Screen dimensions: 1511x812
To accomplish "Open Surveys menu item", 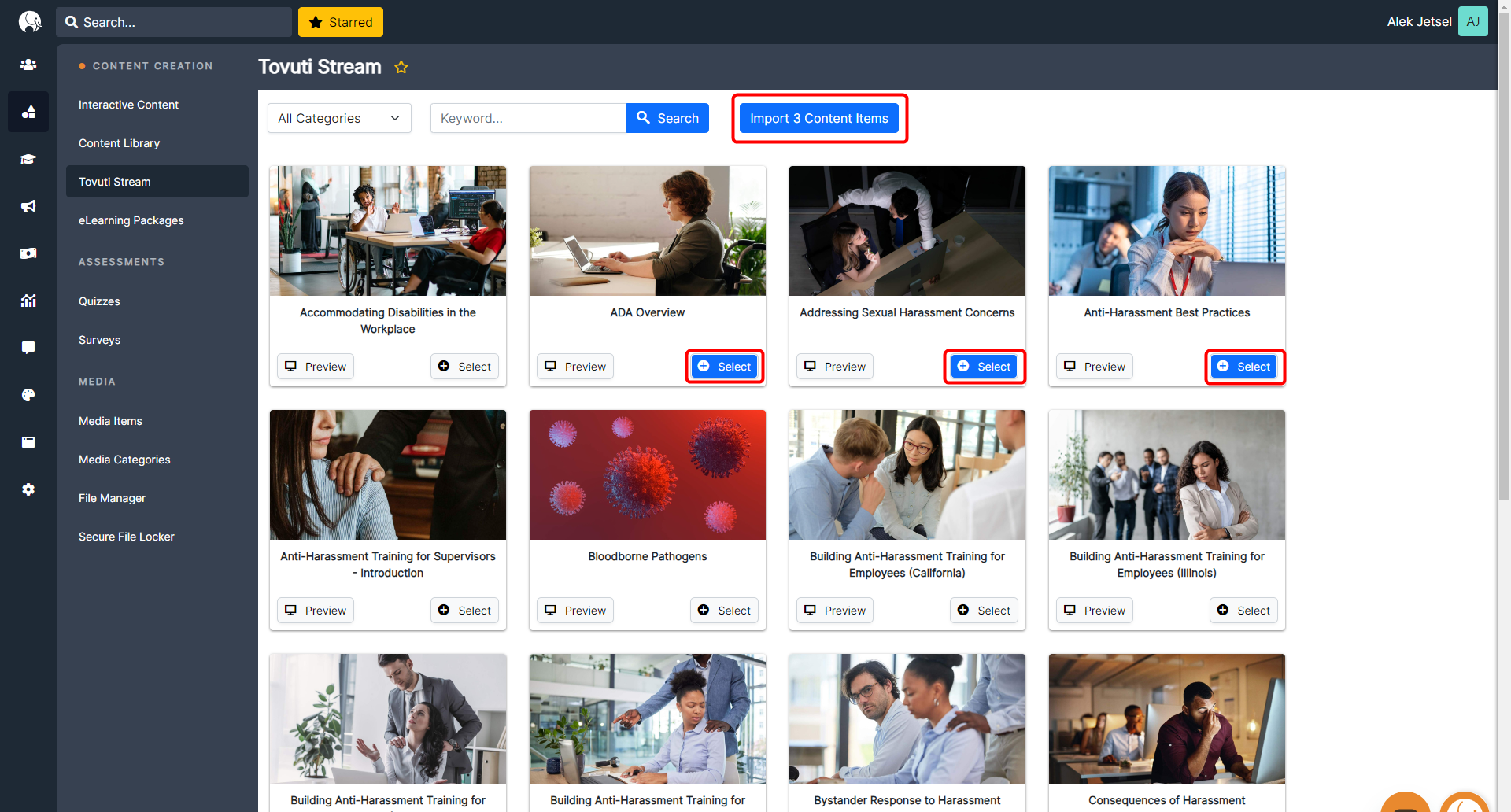I will [x=99, y=340].
